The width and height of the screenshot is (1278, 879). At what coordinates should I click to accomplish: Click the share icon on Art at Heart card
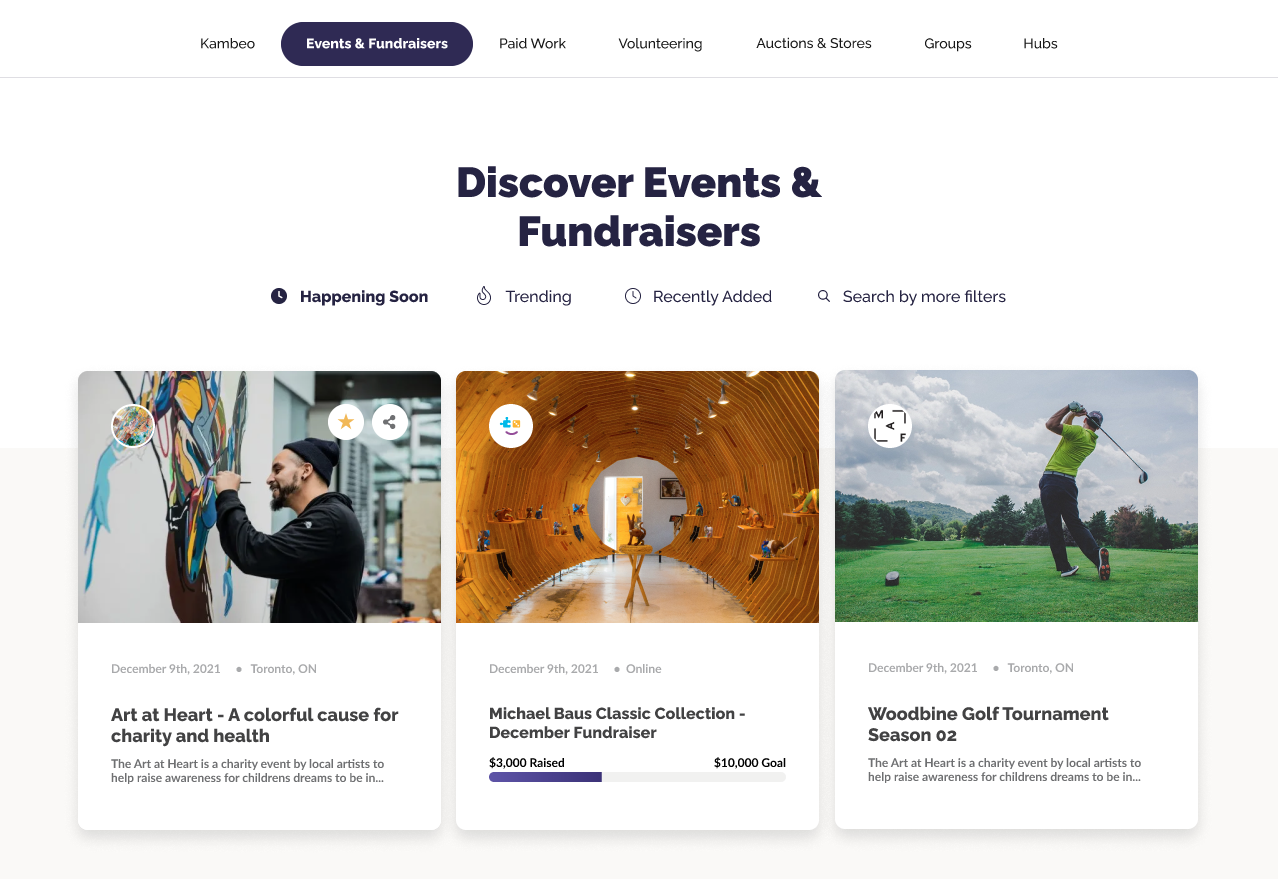[x=390, y=422]
